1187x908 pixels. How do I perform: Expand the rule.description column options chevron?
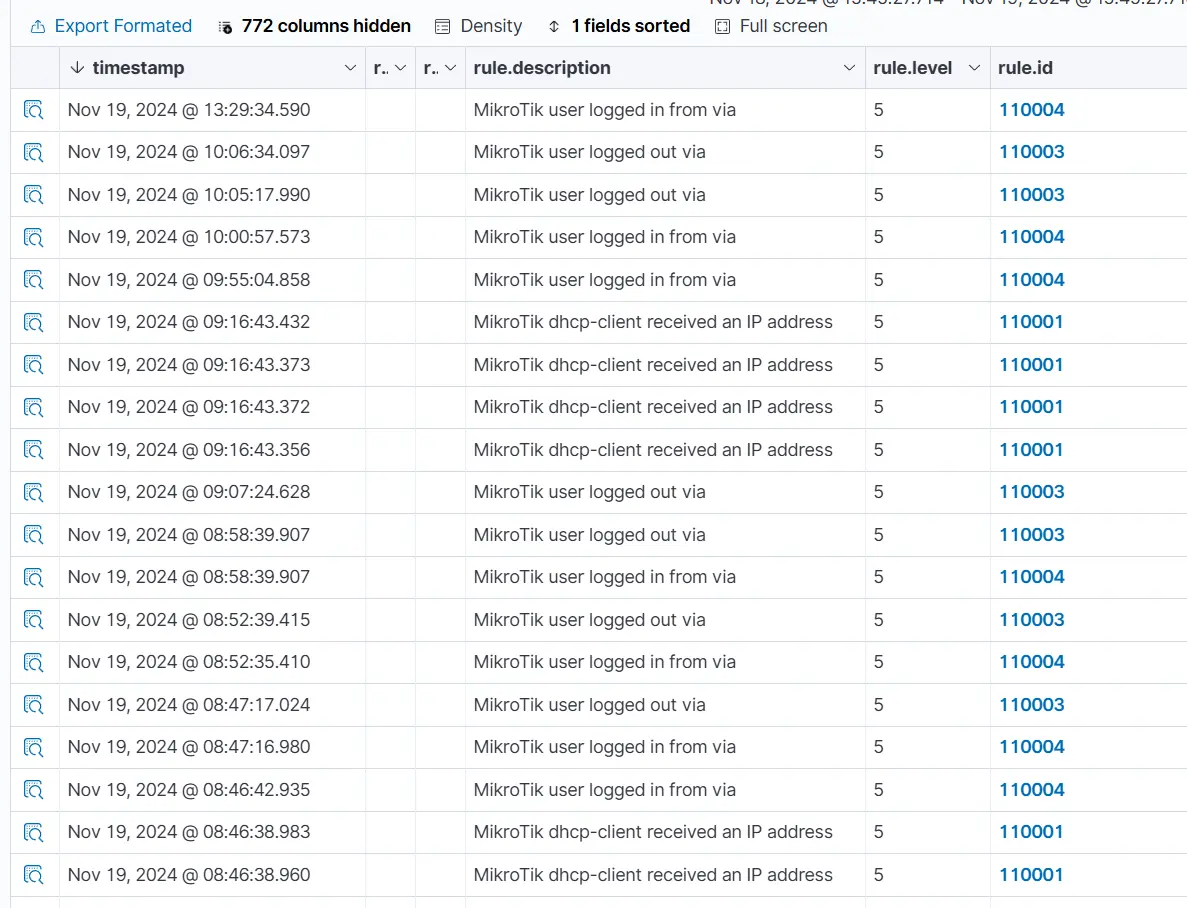(x=849, y=68)
